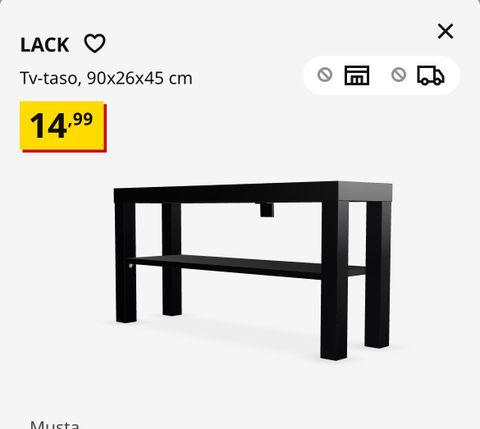This screenshot has height=429, width=480.
Task: Click the 90x26x45 cm dimensions text
Action: [140, 78]
